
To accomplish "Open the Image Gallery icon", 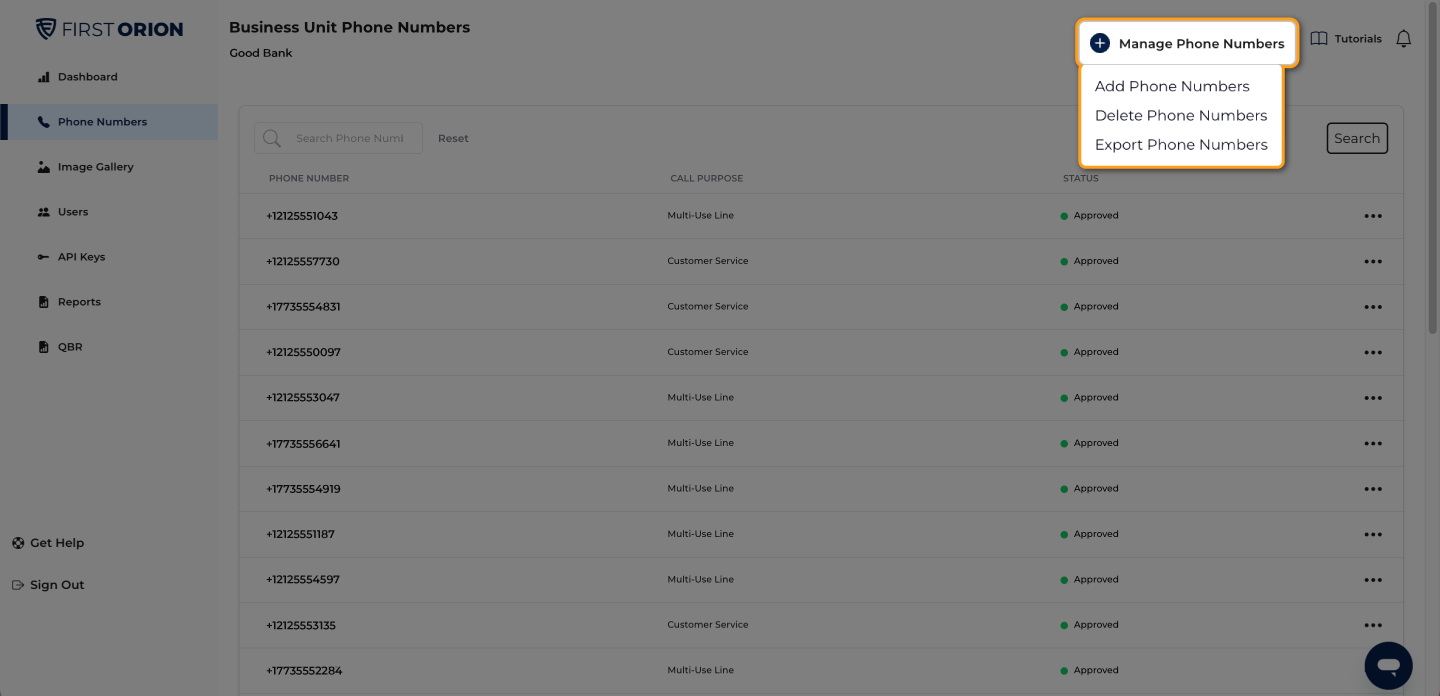I will coord(43,167).
